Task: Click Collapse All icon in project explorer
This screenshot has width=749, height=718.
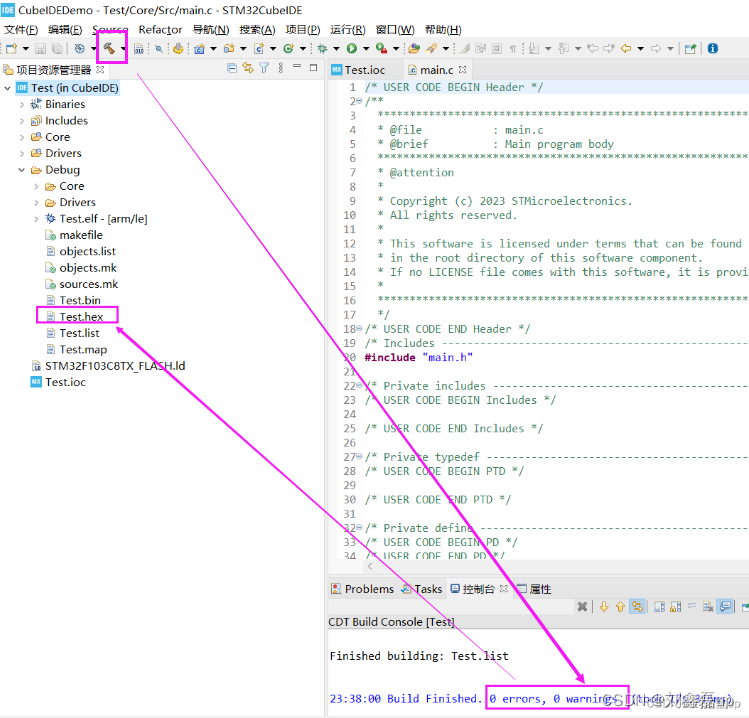Action: click(232, 68)
